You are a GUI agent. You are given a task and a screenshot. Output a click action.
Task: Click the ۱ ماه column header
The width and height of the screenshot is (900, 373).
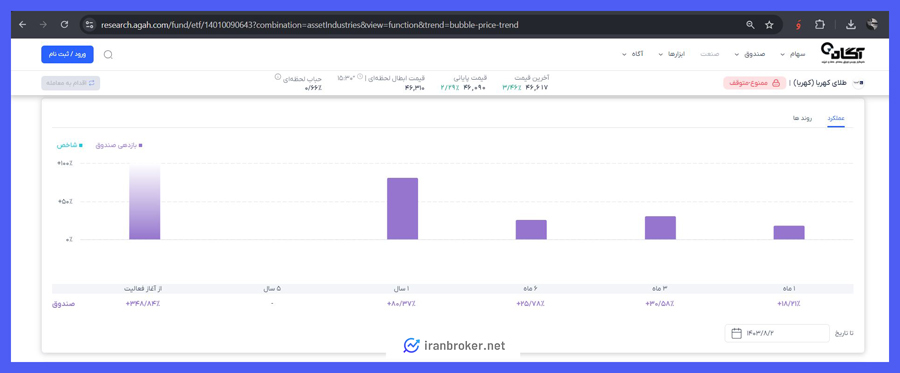(788, 289)
